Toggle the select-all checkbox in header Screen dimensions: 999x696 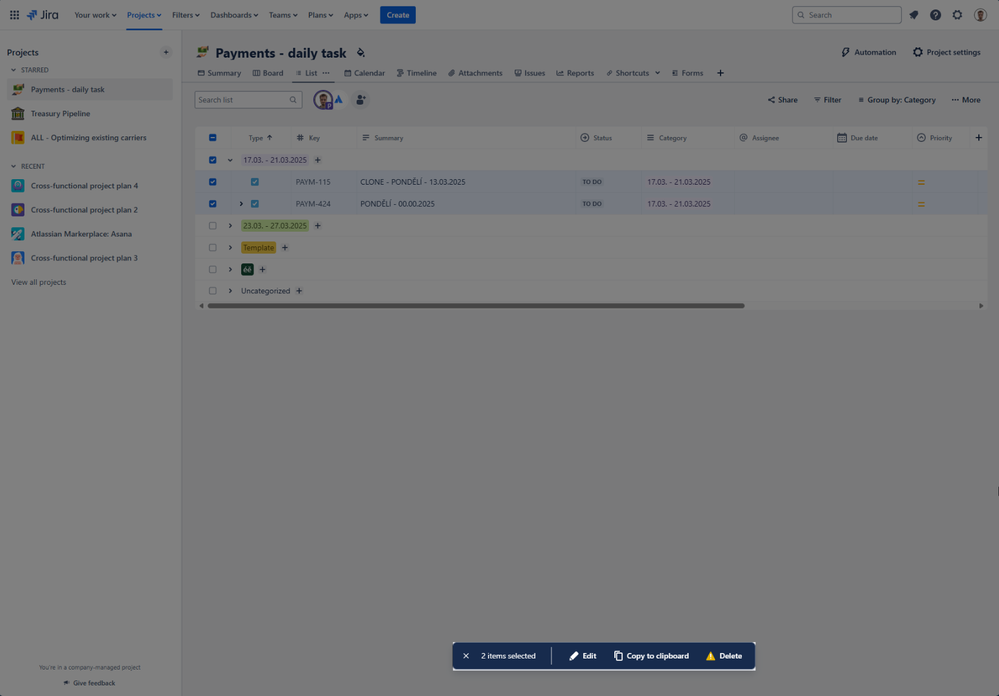(x=213, y=138)
